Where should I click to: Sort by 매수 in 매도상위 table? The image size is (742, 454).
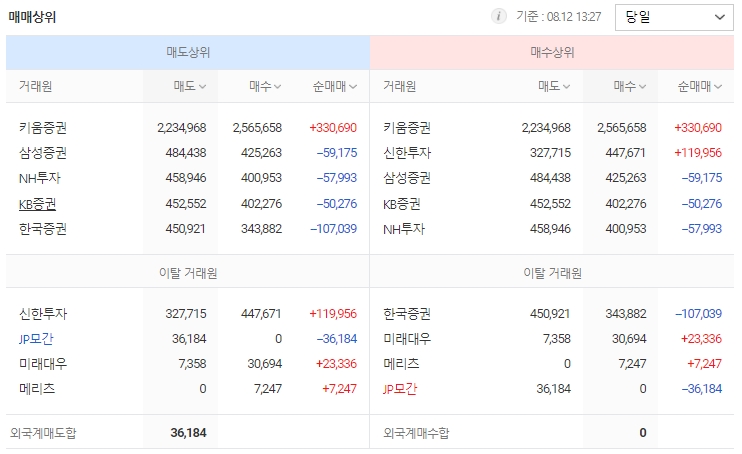point(265,86)
